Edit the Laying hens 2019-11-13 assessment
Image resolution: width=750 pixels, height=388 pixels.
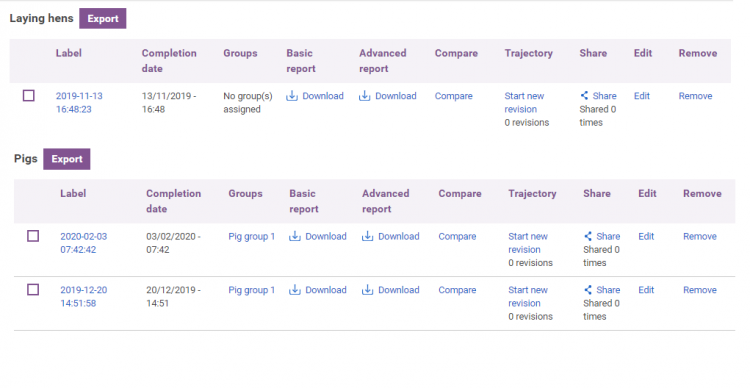pyautogui.click(x=642, y=96)
